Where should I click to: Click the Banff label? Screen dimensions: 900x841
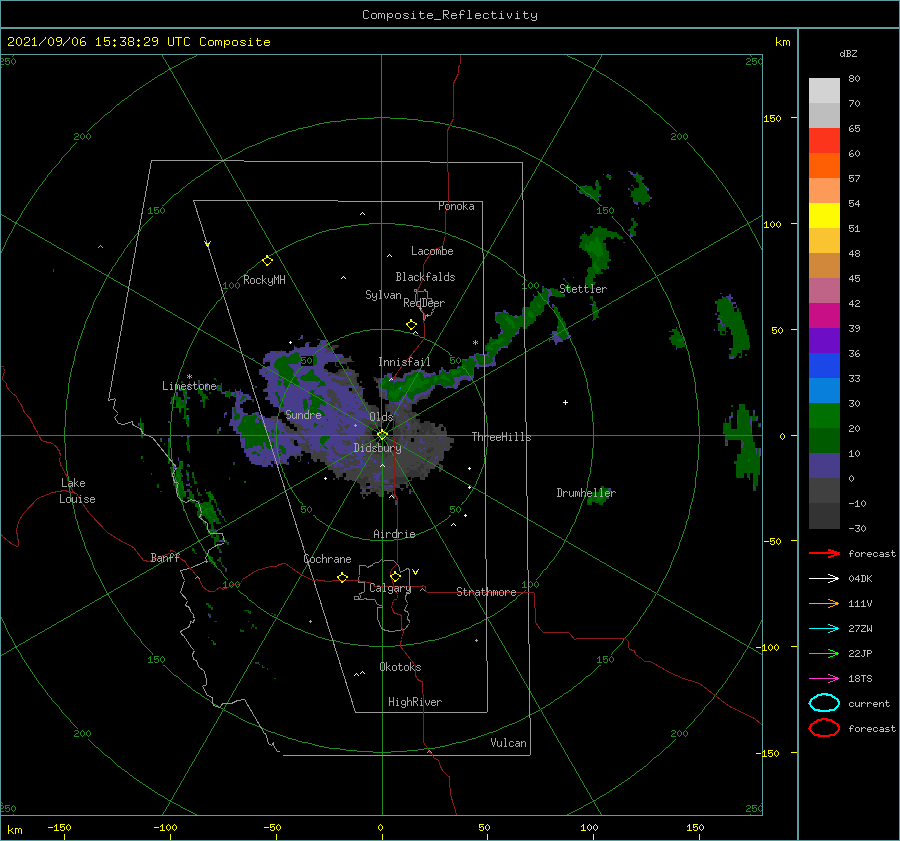pos(165,557)
